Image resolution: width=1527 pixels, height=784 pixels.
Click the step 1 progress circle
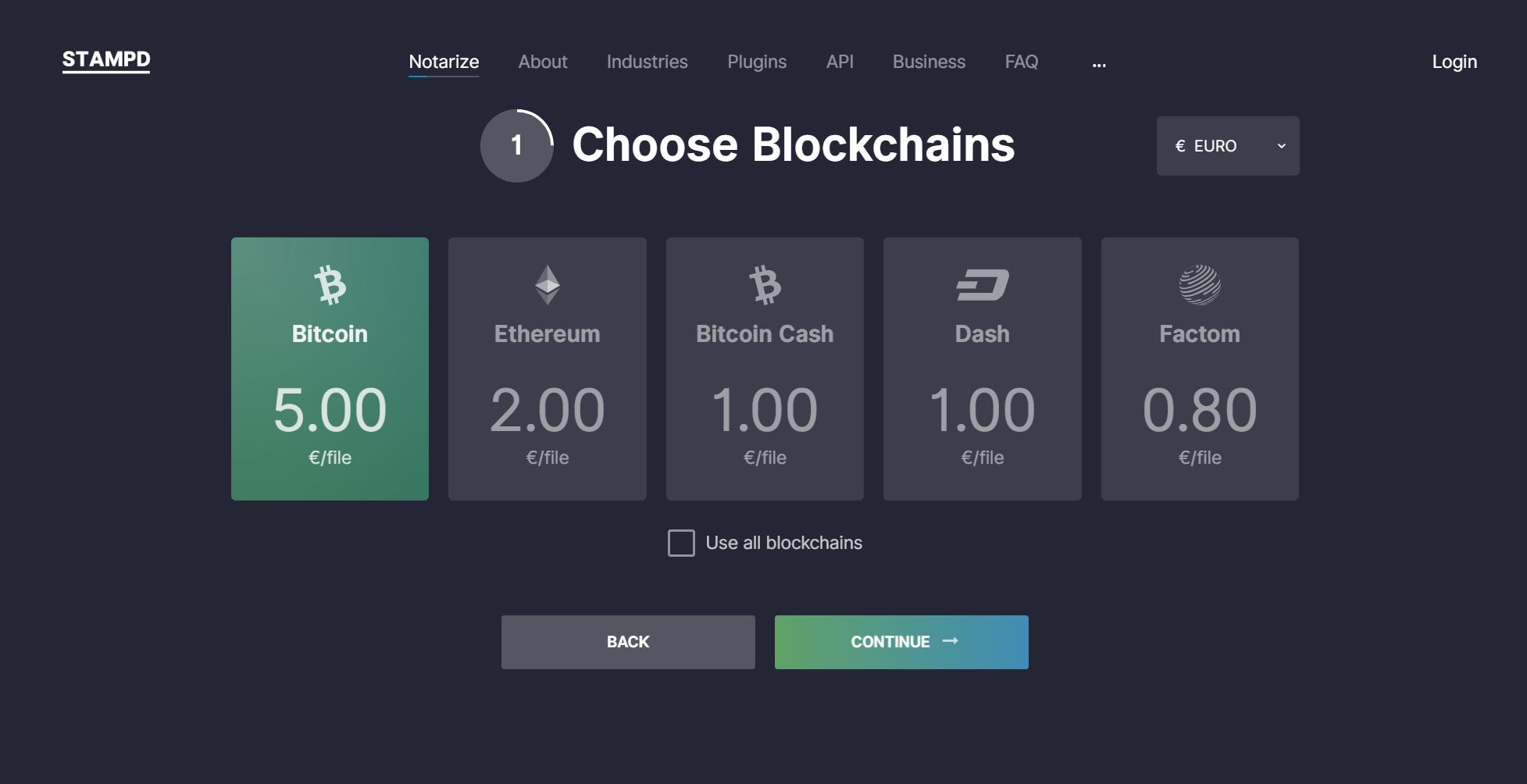(x=517, y=146)
